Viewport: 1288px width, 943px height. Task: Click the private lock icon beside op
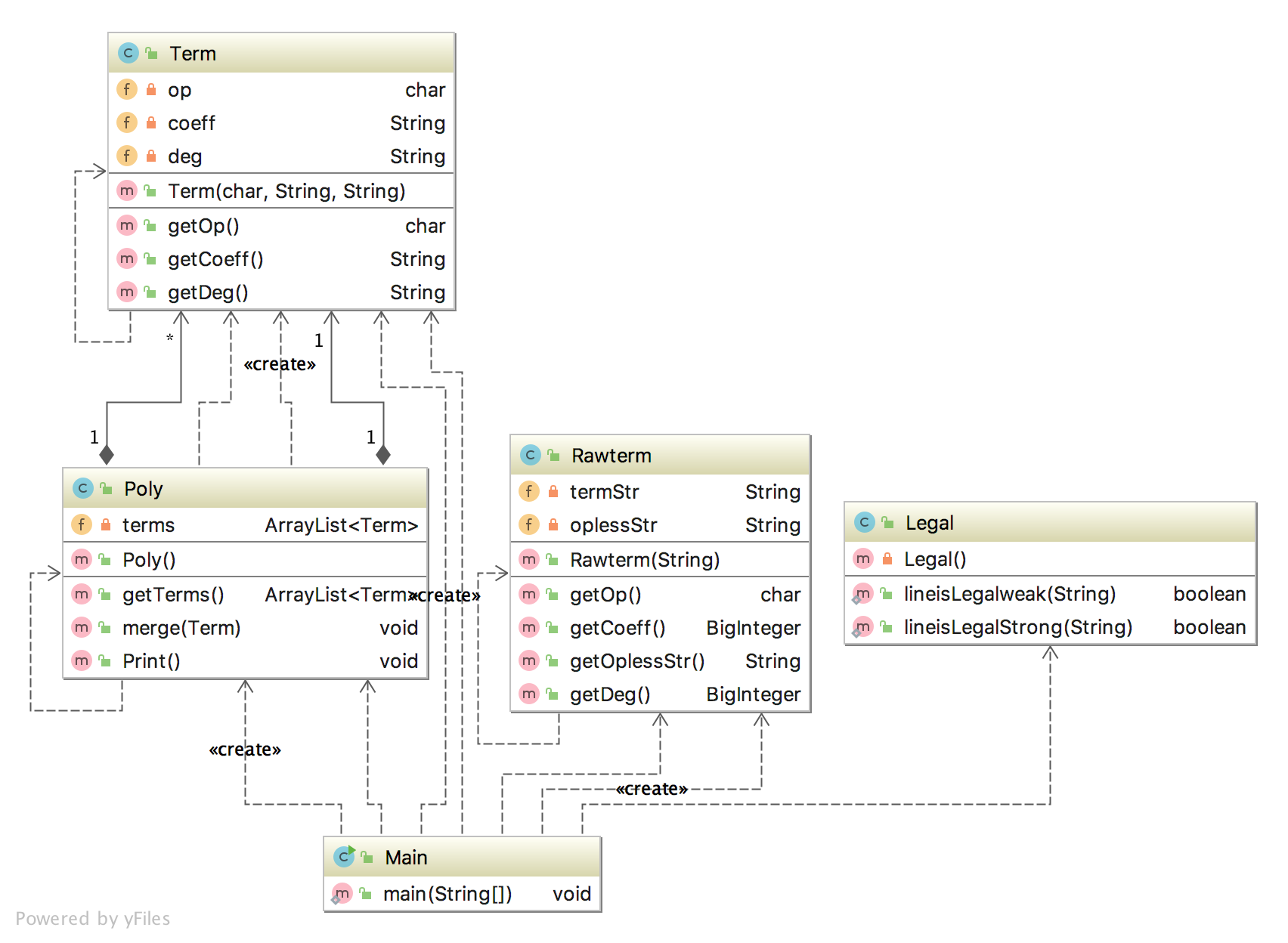click(151, 89)
